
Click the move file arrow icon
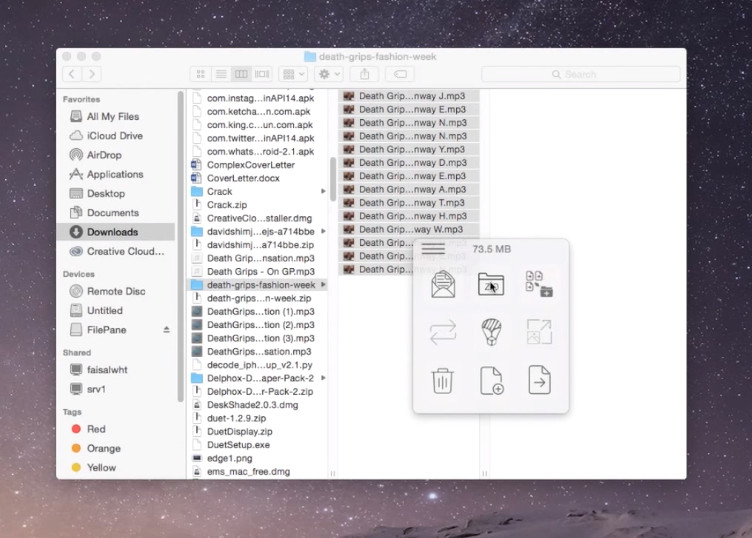[540, 380]
